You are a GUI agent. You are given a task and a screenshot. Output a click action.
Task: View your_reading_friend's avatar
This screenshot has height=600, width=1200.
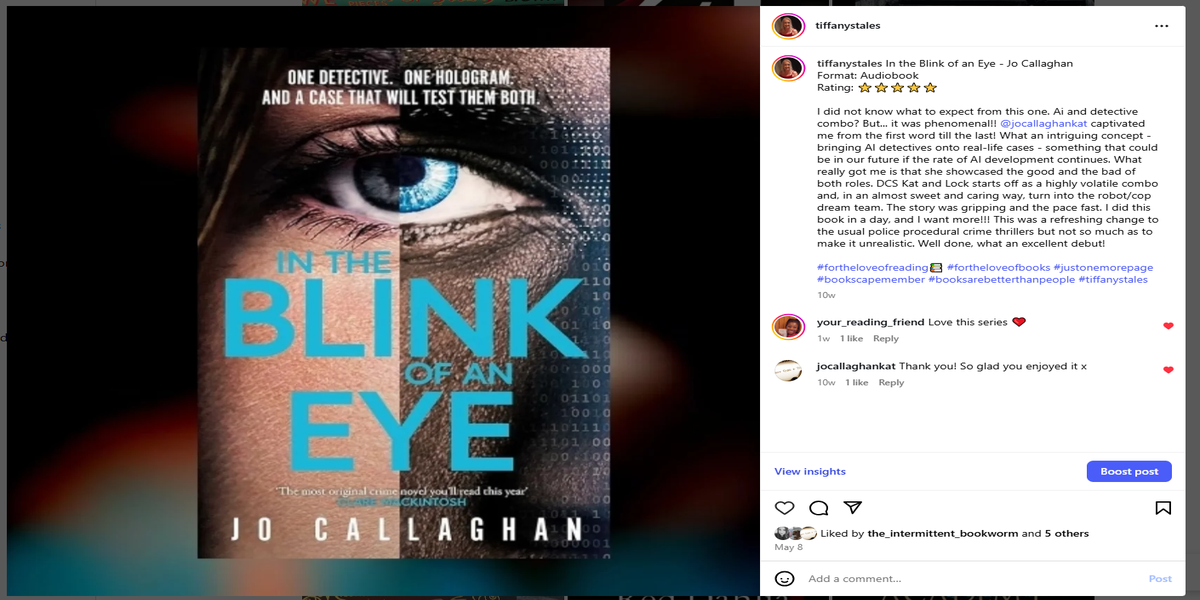pos(789,327)
